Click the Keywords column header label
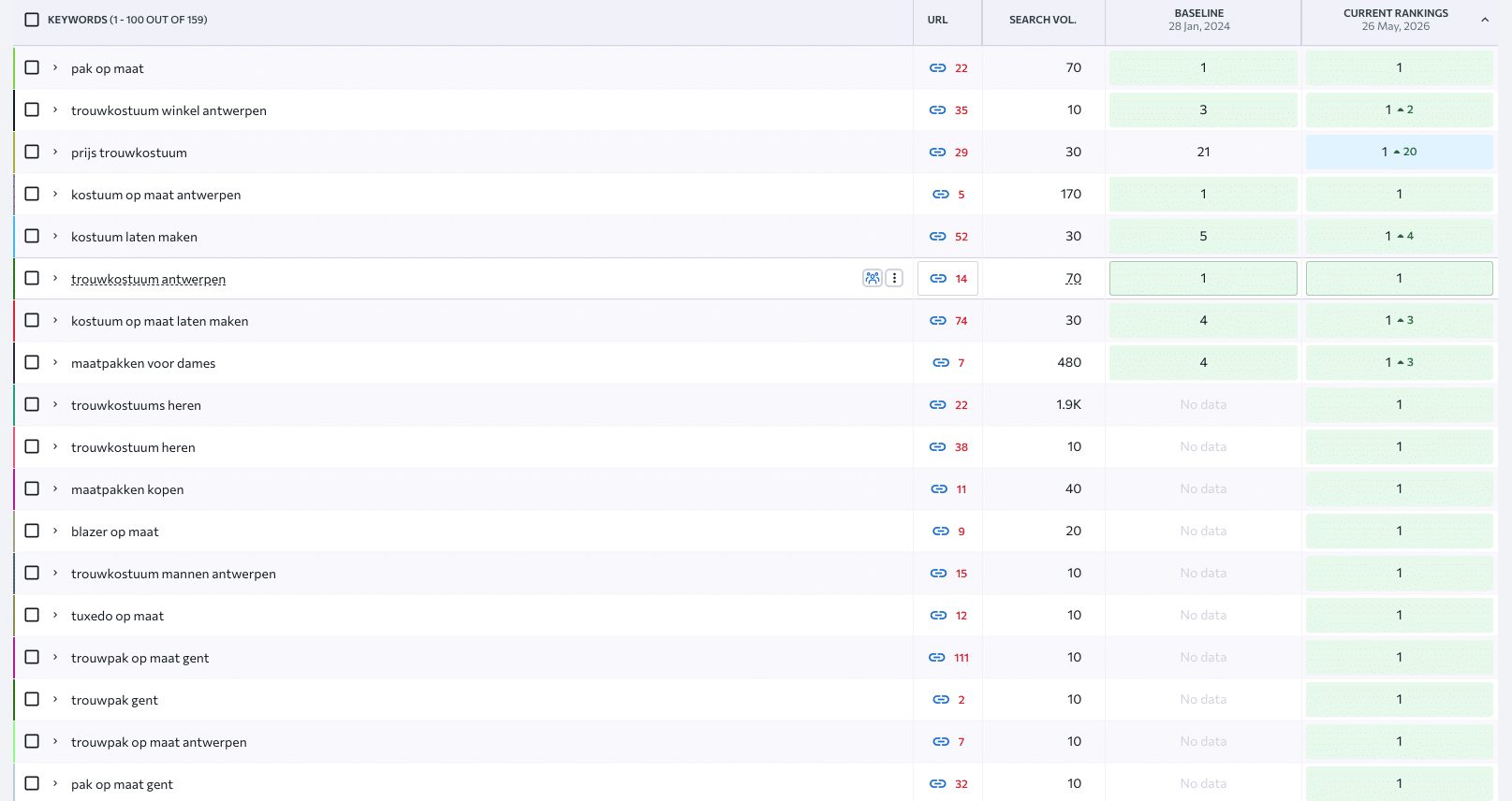 [127, 20]
